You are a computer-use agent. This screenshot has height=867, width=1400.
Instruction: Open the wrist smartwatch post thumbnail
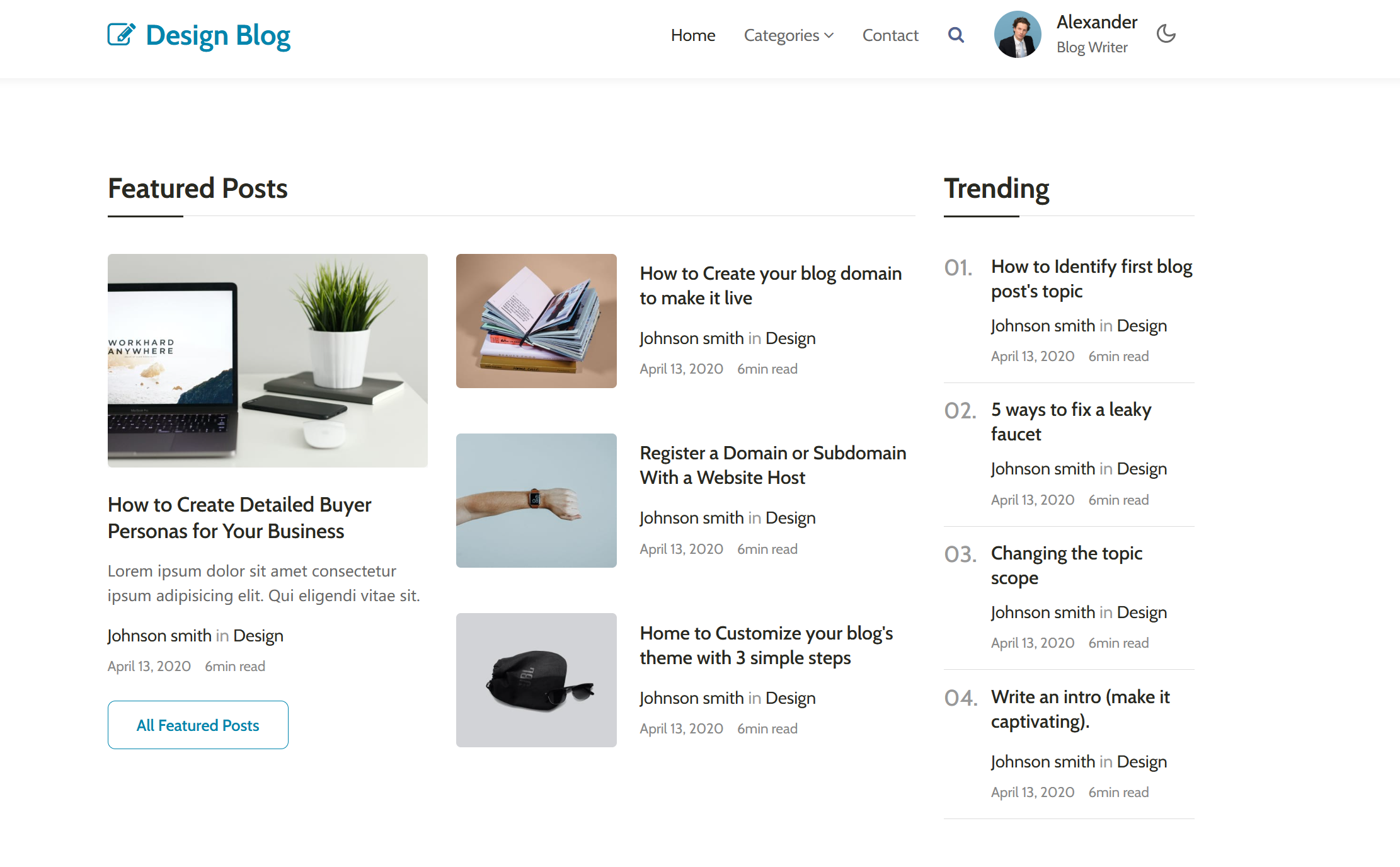pyautogui.click(x=536, y=500)
